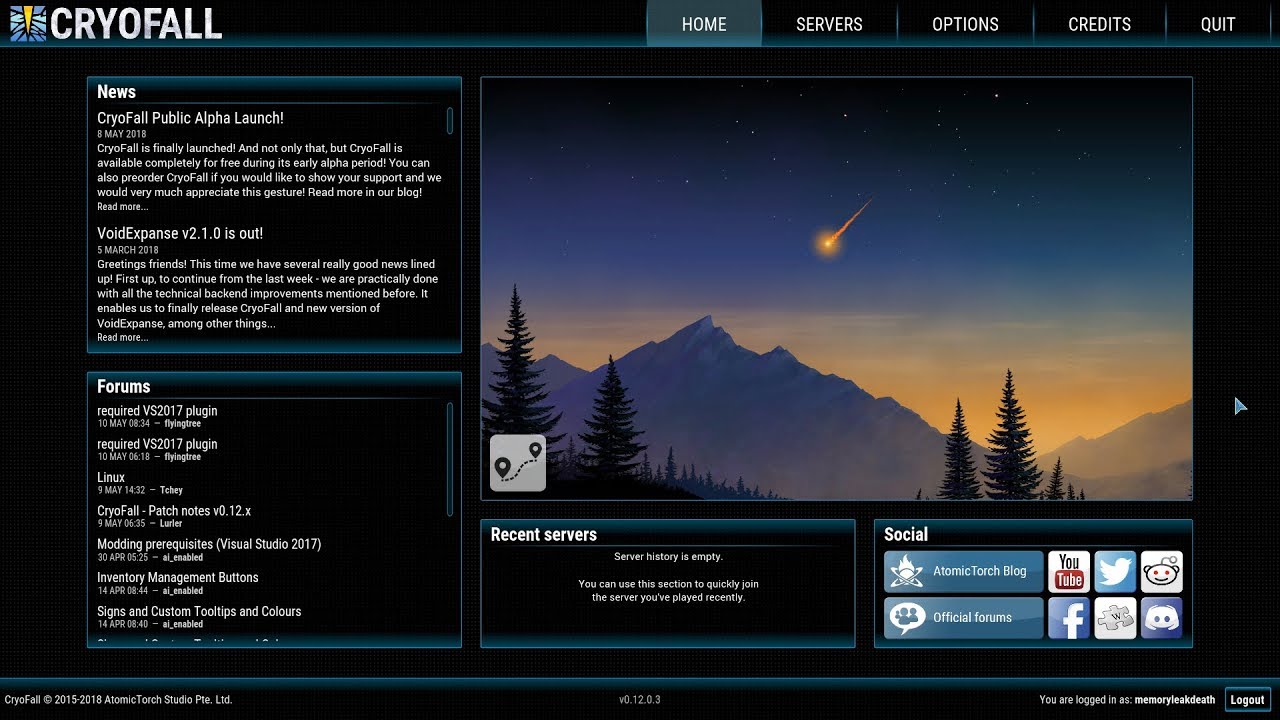Open the wiki puzzle-piece icon

click(x=1115, y=618)
